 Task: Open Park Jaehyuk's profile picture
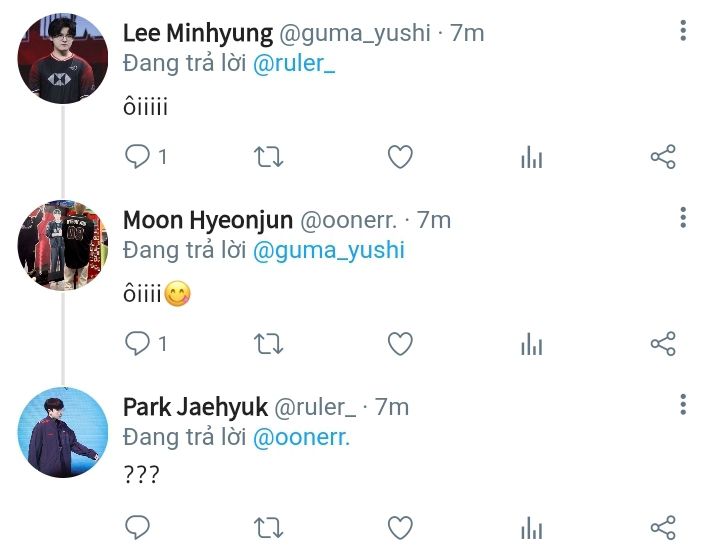[63, 432]
